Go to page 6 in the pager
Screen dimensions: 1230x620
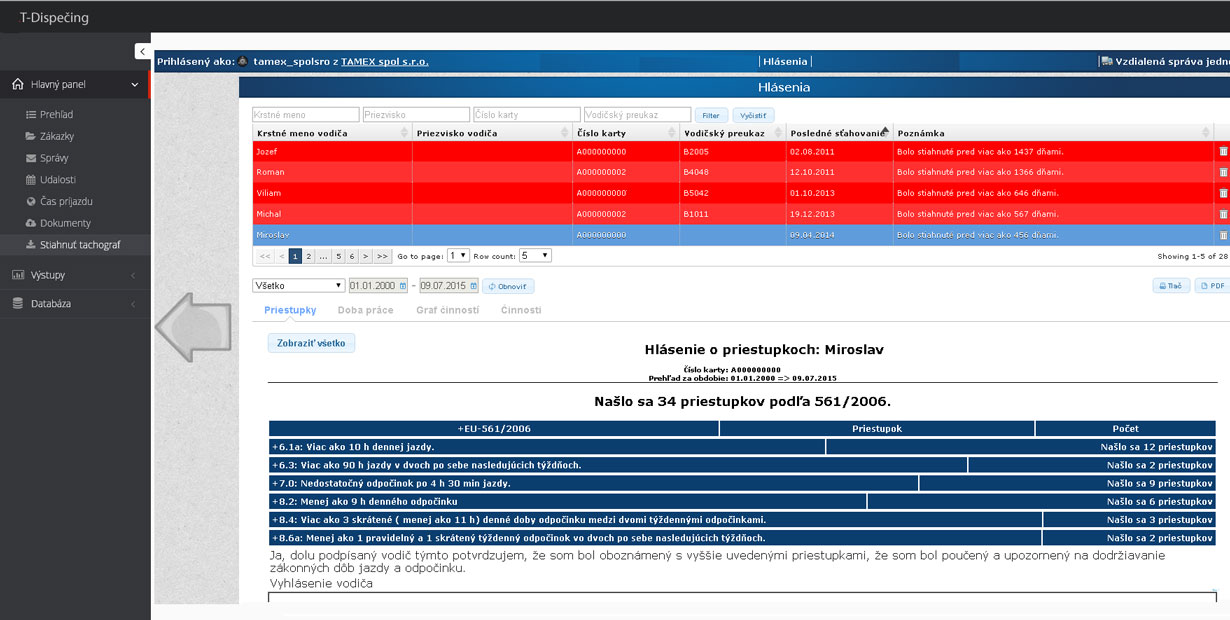352,256
